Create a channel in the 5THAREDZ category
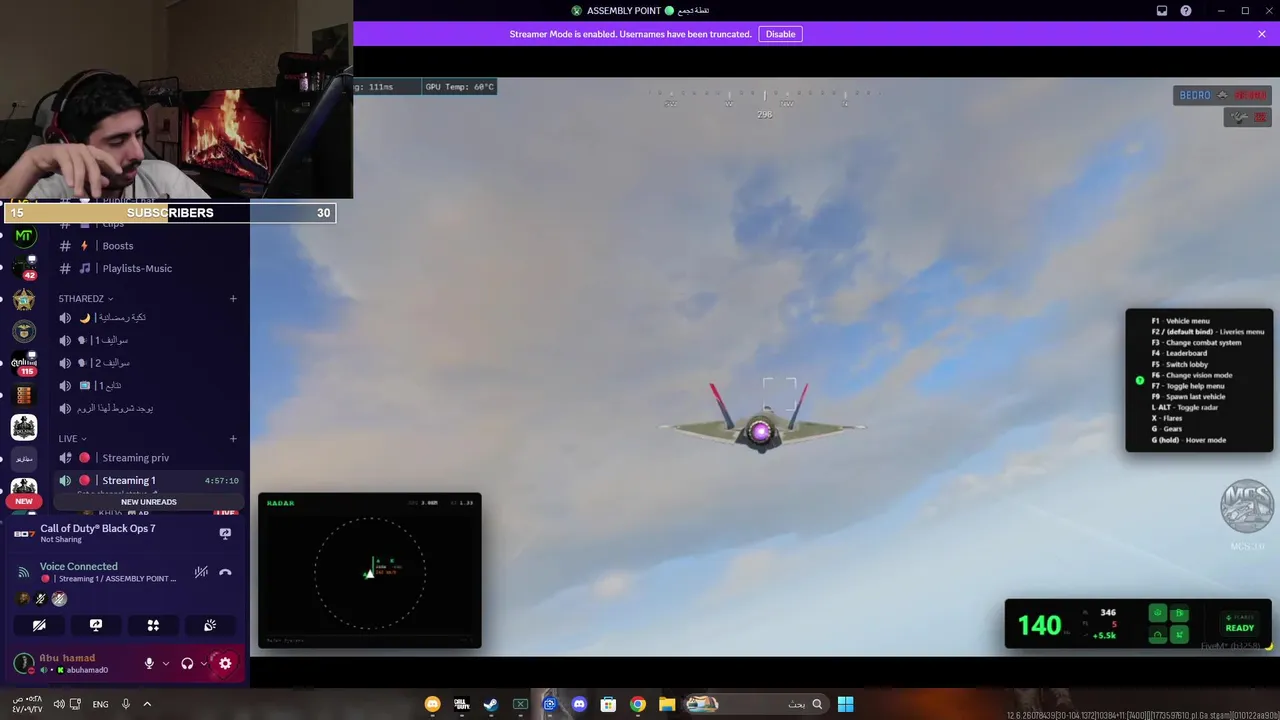The height and width of the screenshot is (720, 1280). 233,298
